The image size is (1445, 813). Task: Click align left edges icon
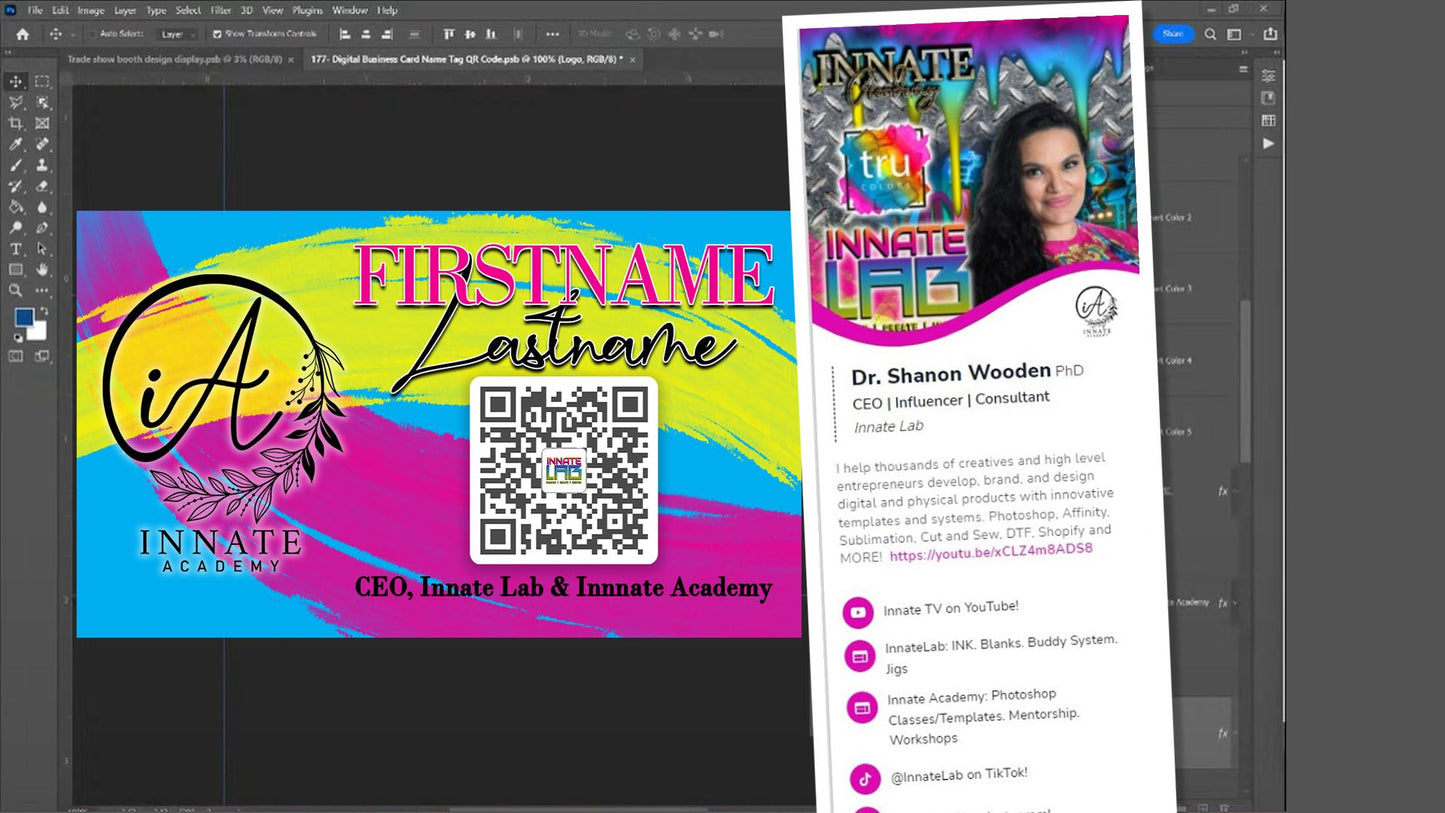tap(344, 34)
